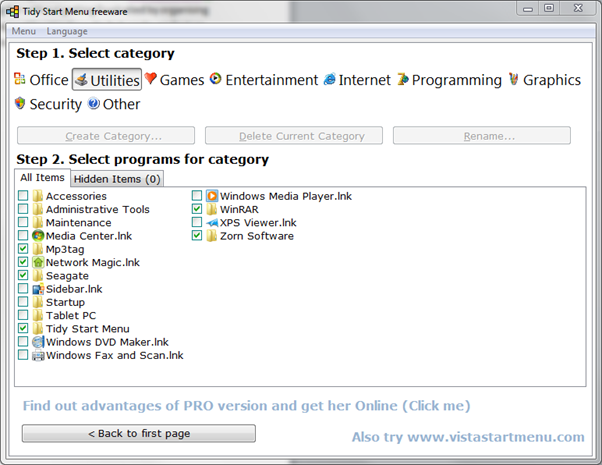Click the Entertainment media icon
The image size is (602, 465).
pos(216,79)
